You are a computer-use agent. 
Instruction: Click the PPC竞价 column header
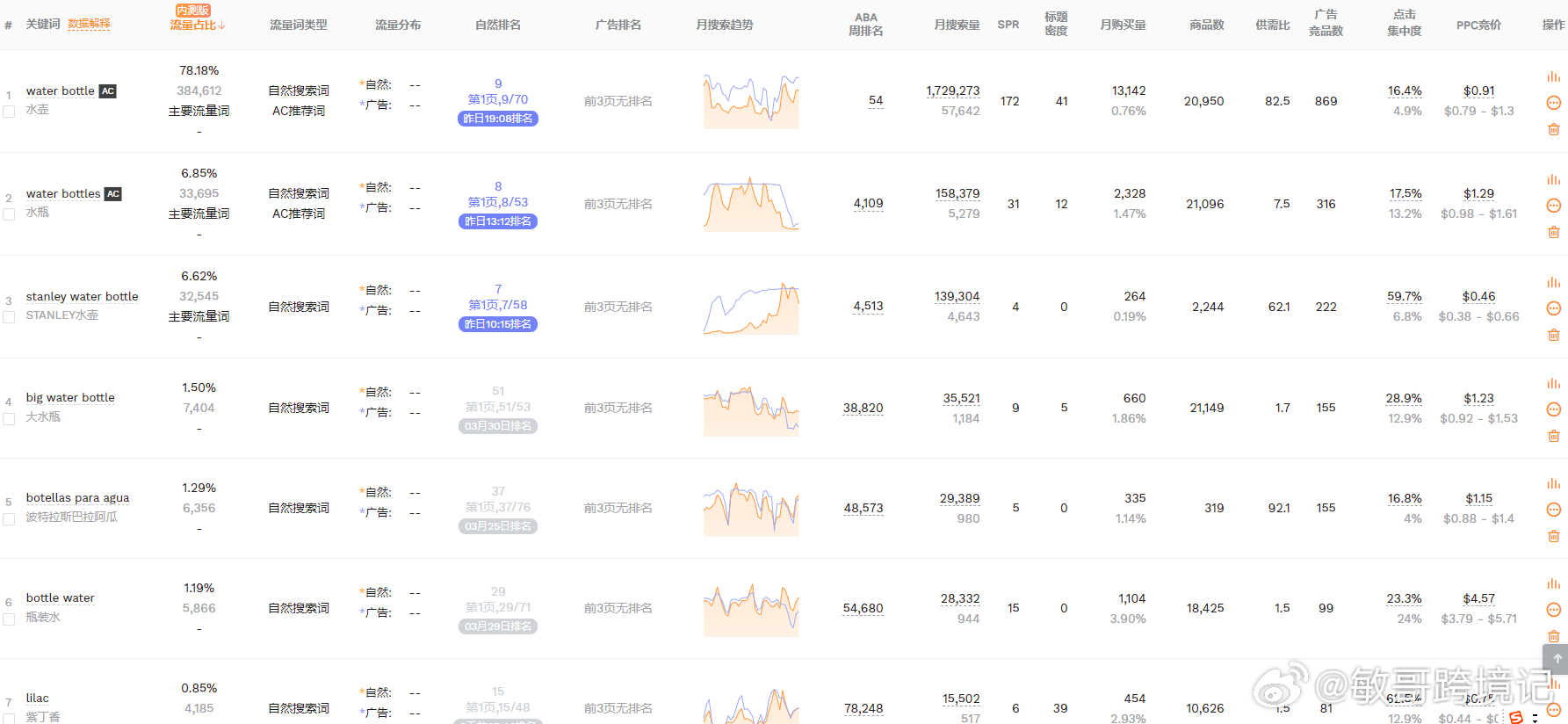[x=1478, y=25]
